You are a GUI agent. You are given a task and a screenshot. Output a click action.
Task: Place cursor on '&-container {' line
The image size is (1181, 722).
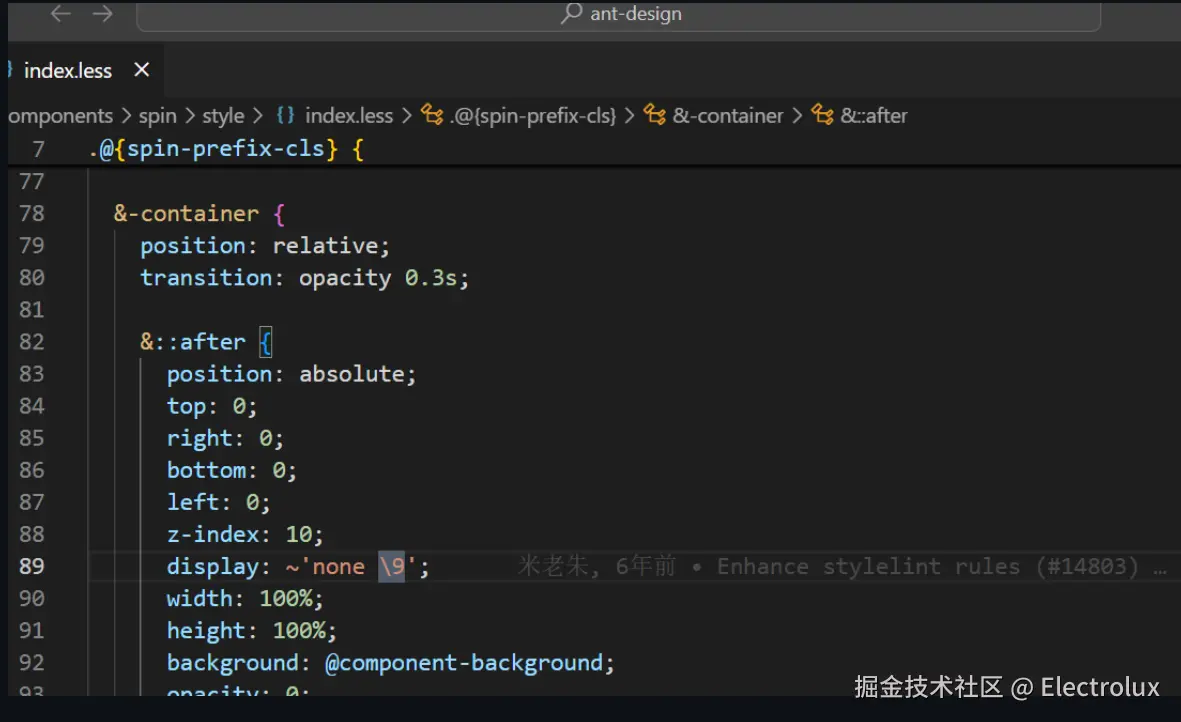[200, 214]
